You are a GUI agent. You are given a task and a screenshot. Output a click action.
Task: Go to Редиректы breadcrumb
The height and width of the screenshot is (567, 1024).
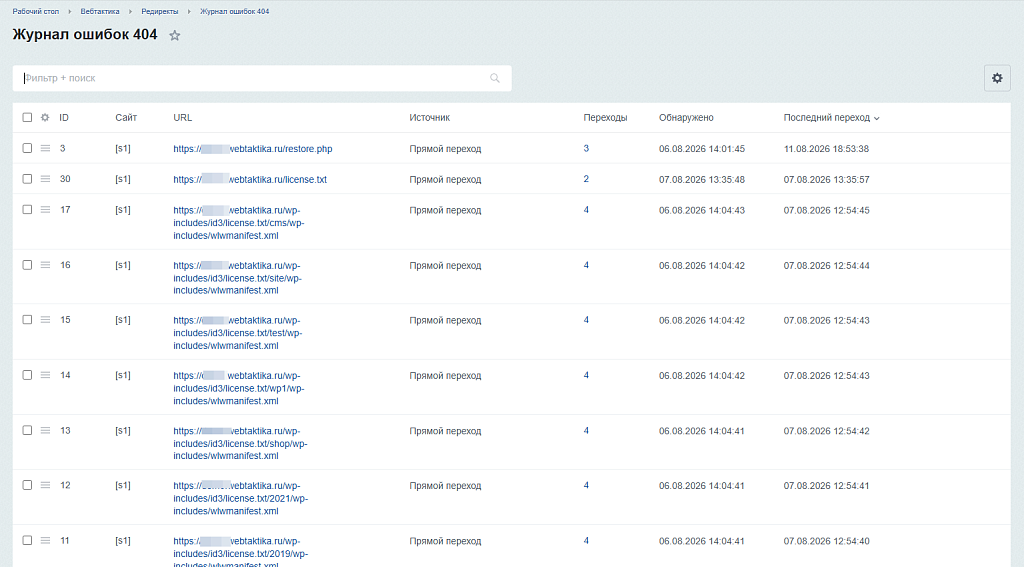pos(159,11)
